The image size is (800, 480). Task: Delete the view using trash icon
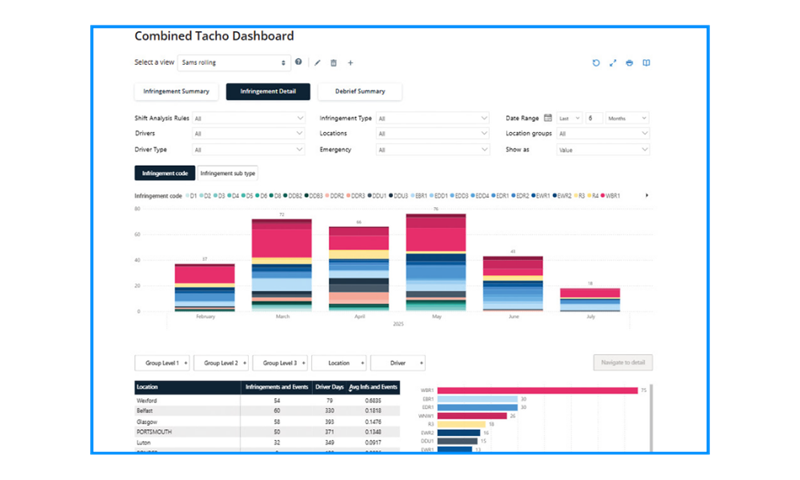tap(334, 63)
